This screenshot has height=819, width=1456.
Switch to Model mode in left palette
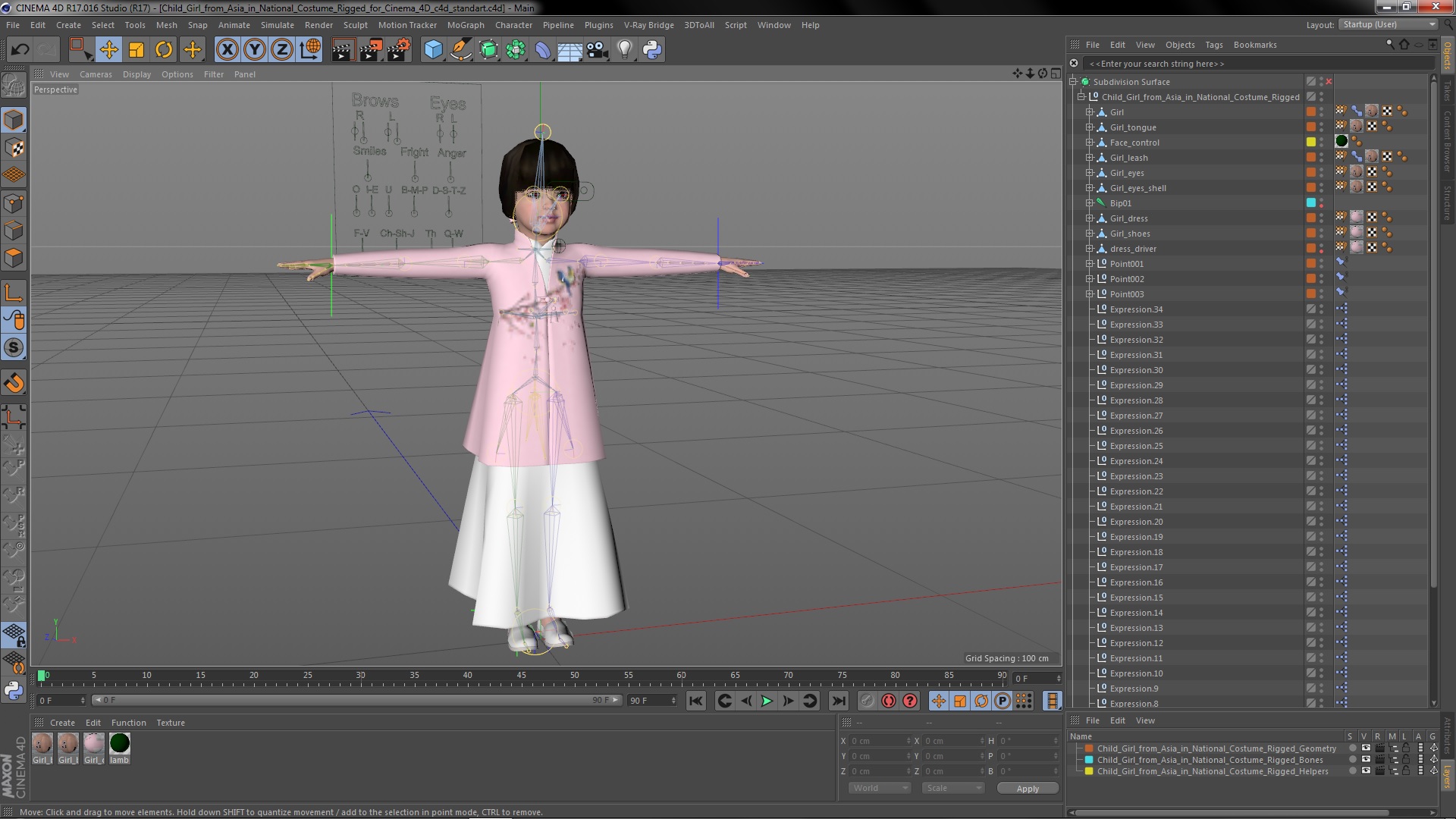14,120
